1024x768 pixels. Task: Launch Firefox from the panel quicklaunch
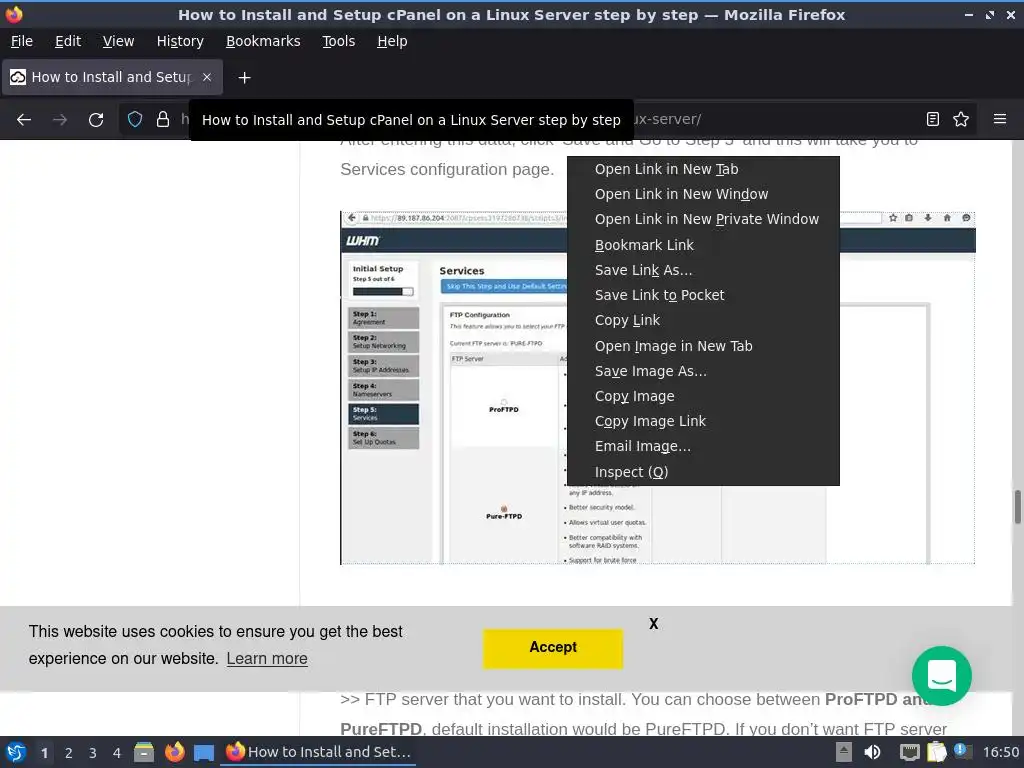point(175,752)
